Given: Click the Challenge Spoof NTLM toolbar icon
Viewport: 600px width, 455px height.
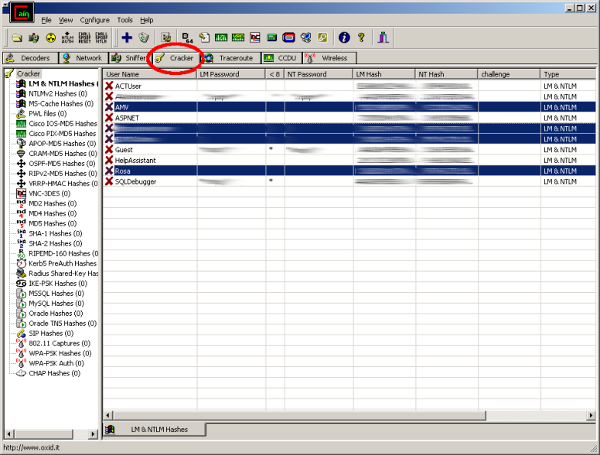Looking at the screenshot, I should (101, 38).
